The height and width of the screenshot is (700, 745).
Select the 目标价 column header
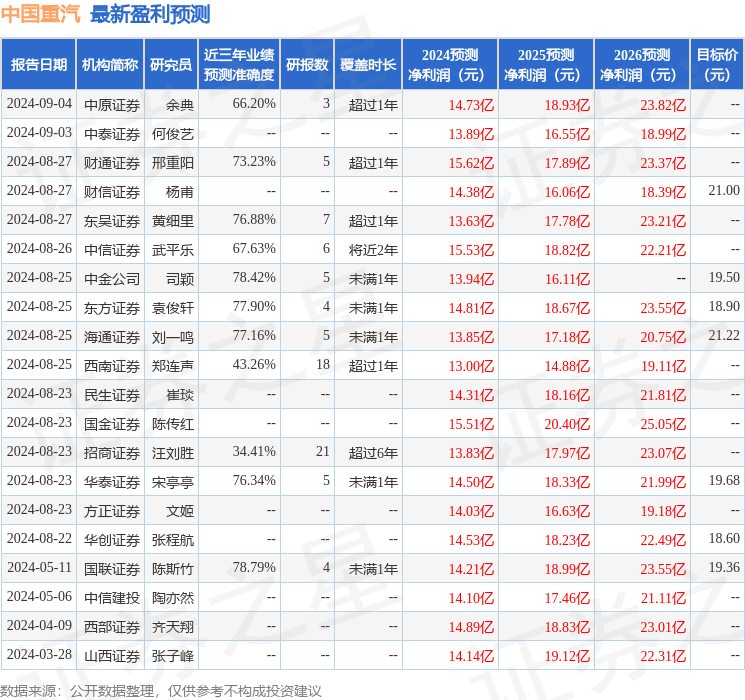pos(717,65)
